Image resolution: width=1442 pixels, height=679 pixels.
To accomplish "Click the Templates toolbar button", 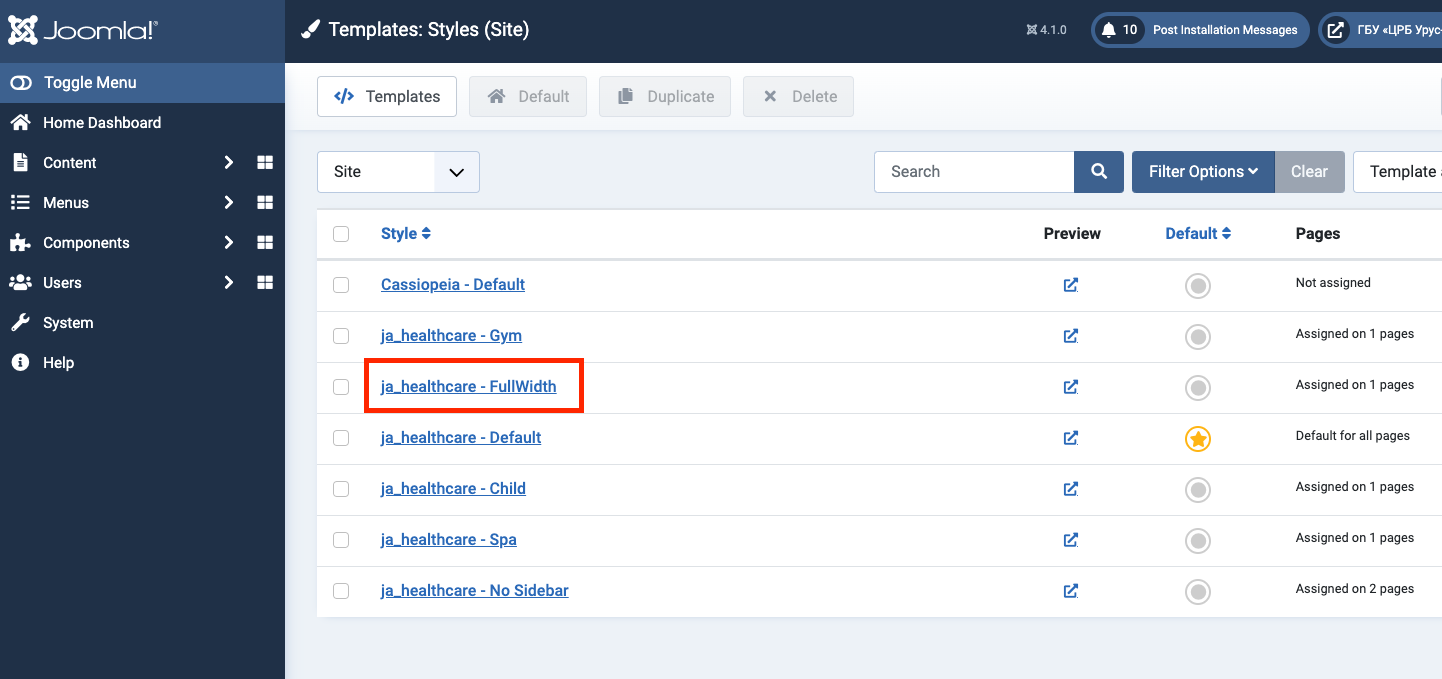I will click(387, 97).
